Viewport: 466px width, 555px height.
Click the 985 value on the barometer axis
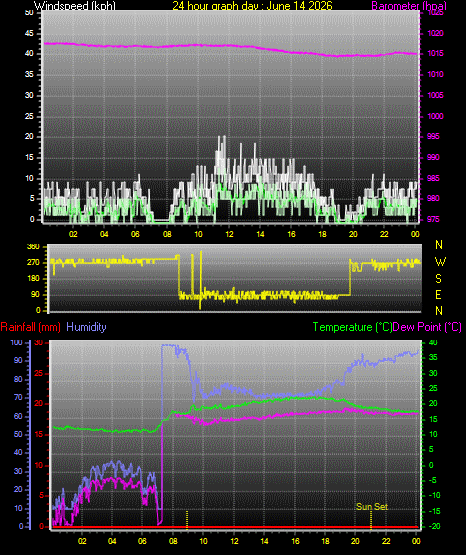pos(433,178)
